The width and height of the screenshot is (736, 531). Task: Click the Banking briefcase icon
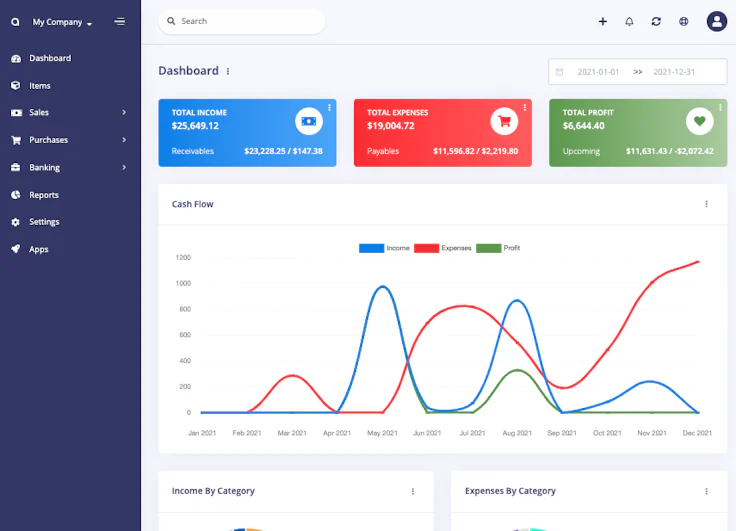click(x=16, y=167)
